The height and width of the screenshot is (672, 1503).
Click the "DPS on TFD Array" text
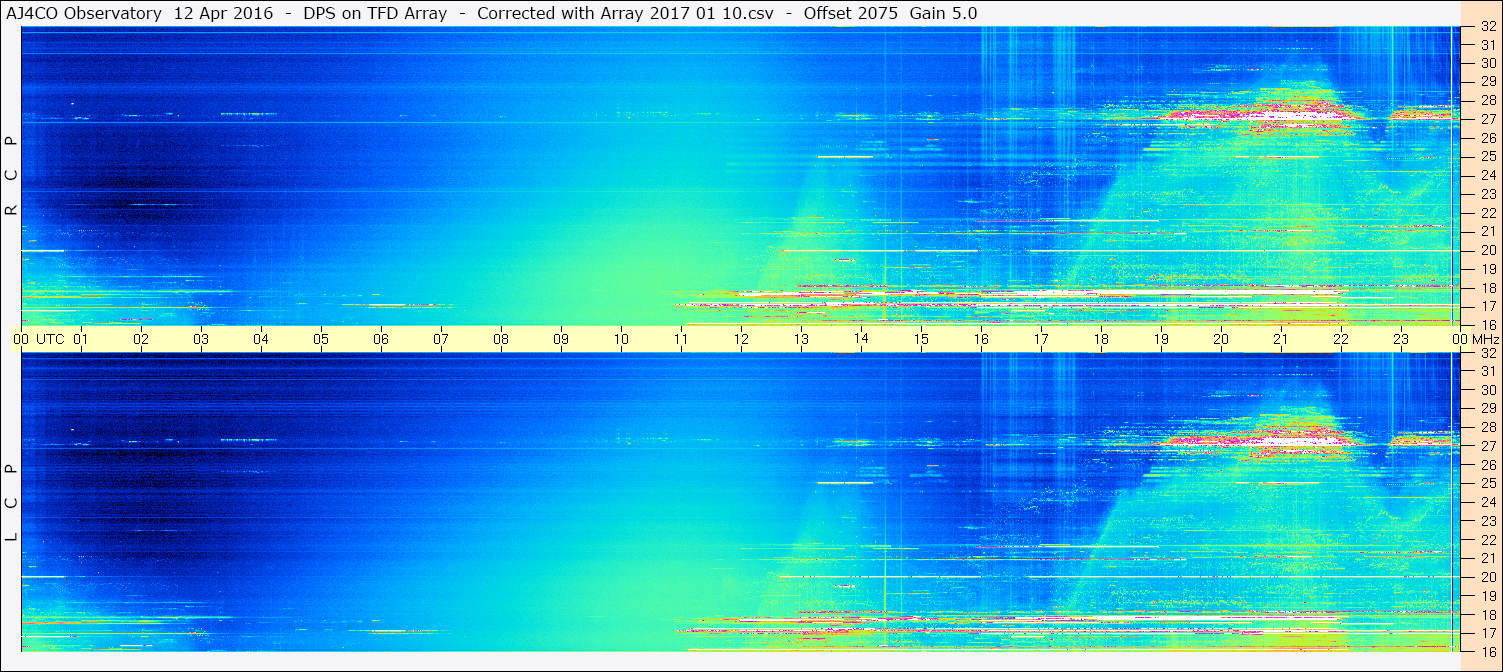[x=375, y=13]
